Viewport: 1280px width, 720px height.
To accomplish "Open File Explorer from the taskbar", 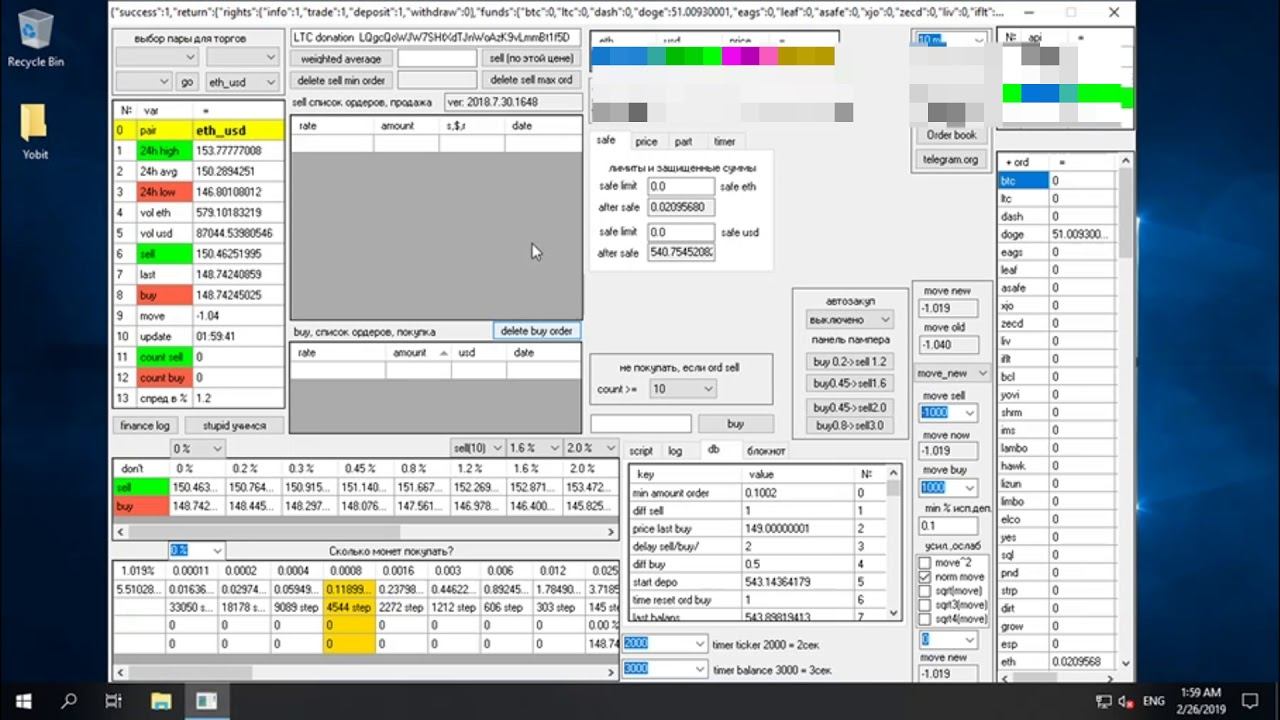I will (x=160, y=701).
